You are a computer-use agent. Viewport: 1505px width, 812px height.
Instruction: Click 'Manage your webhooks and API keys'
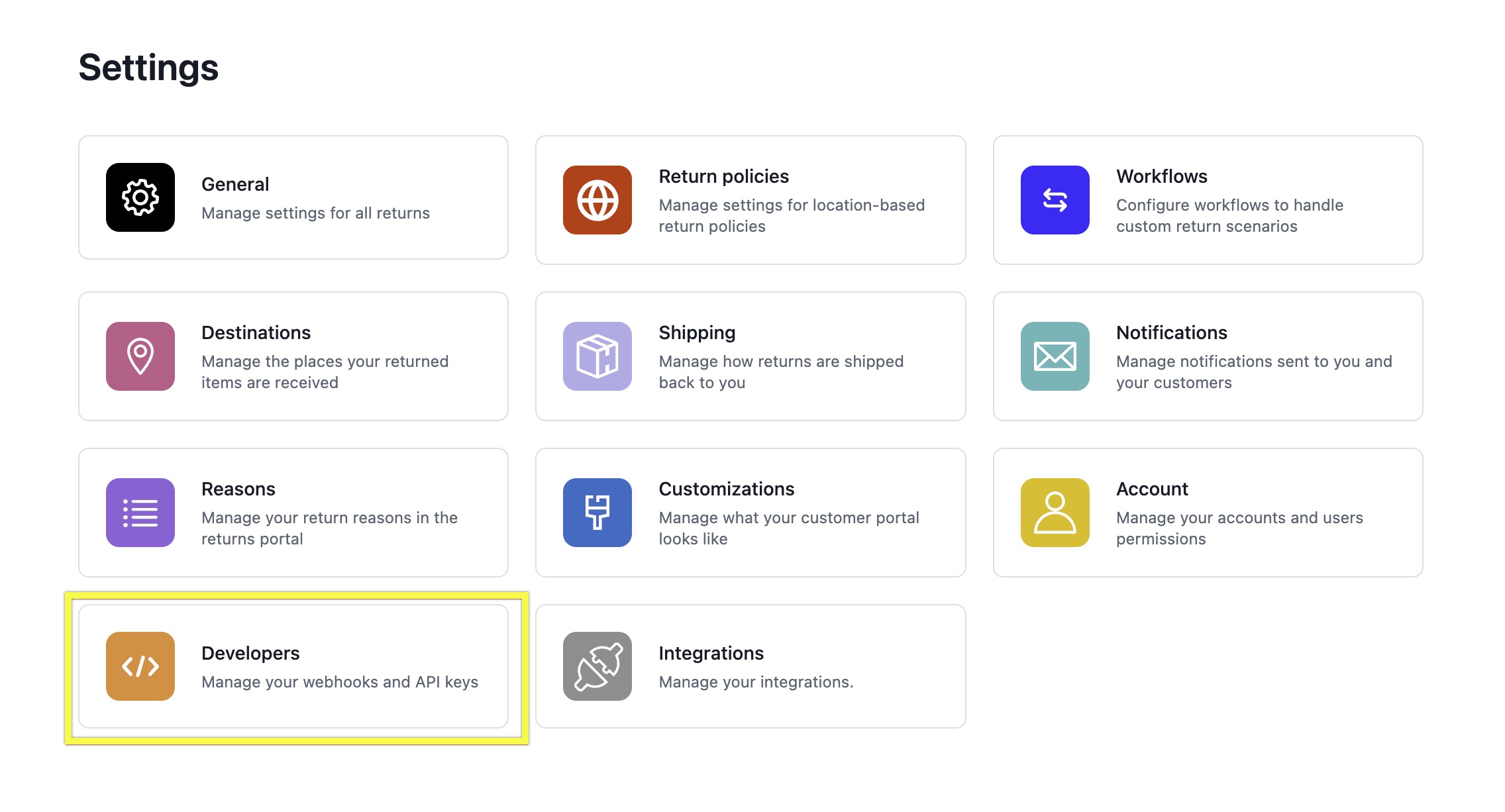click(x=340, y=682)
